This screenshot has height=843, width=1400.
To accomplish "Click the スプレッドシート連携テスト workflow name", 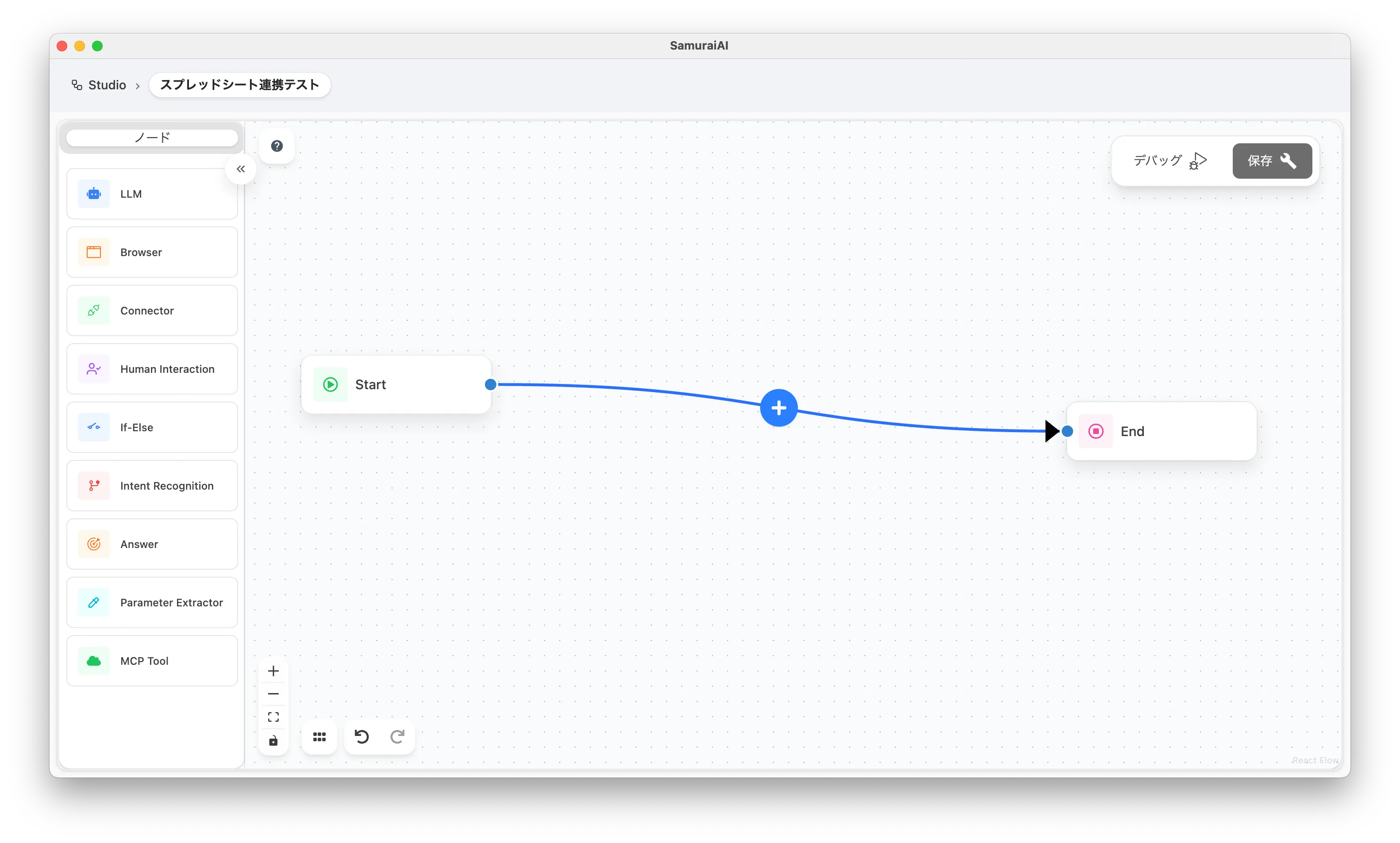I will (x=240, y=85).
